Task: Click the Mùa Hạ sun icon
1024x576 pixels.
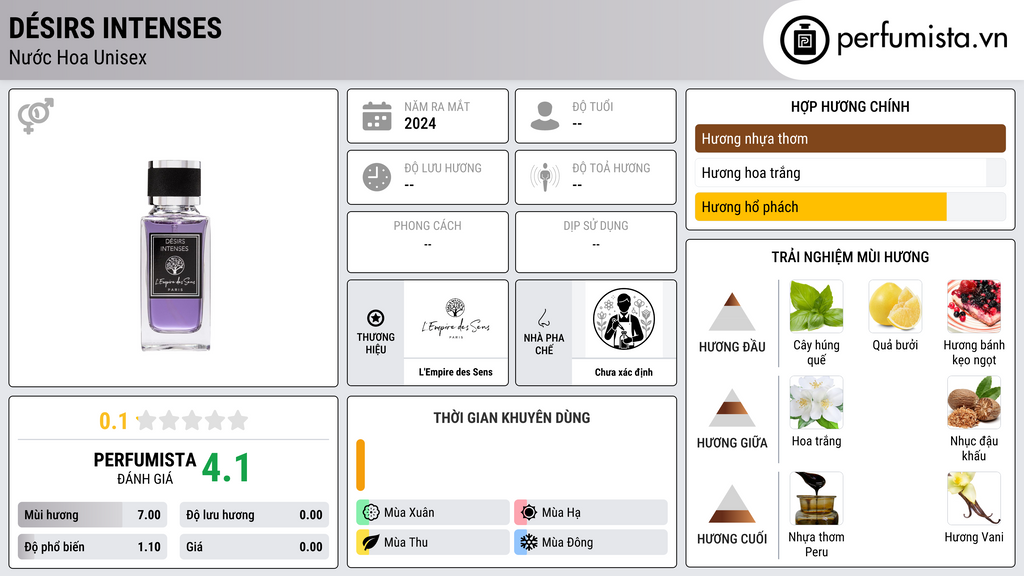Action: 529,513
